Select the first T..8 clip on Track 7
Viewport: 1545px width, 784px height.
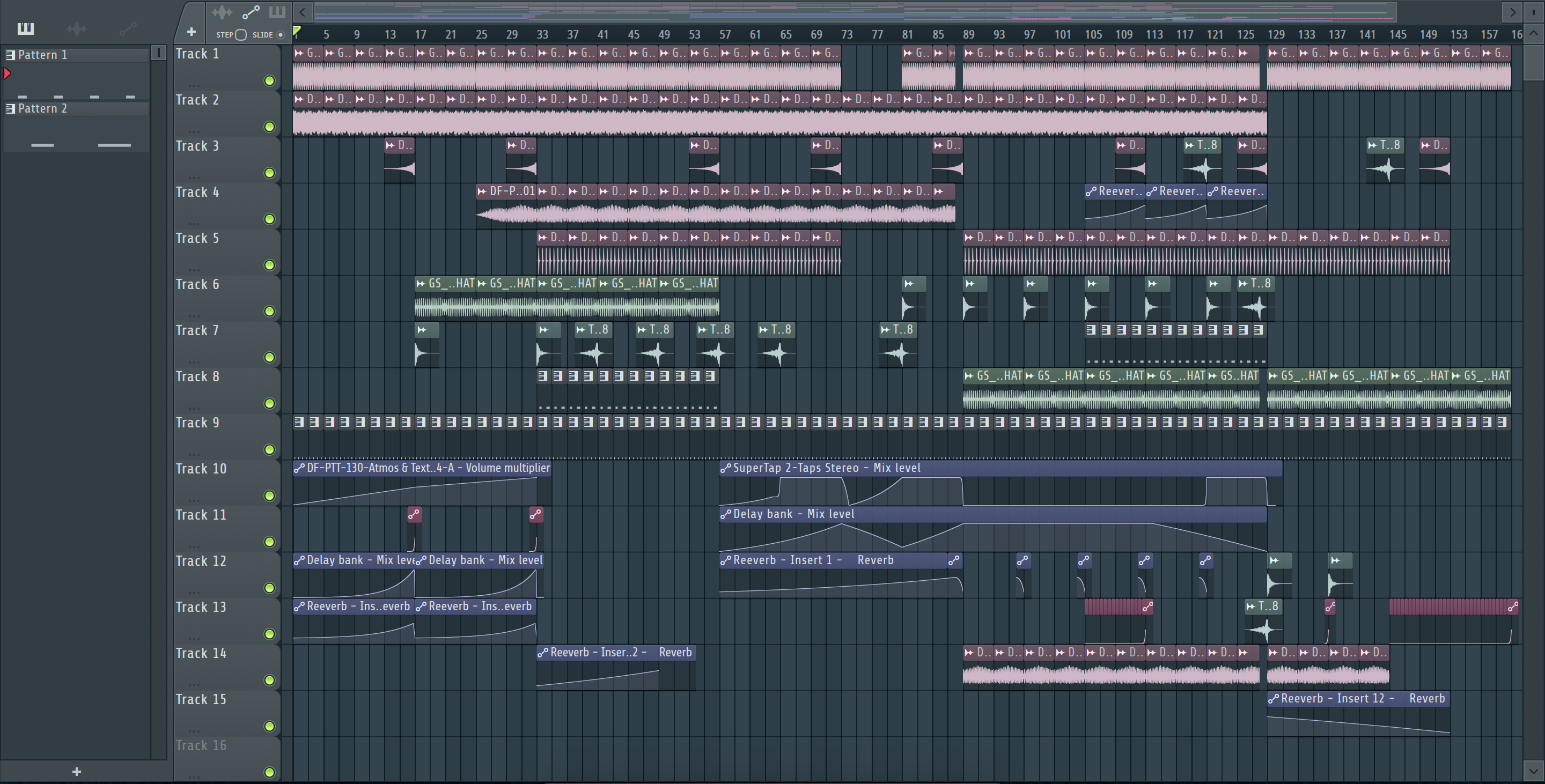click(593, 330)
